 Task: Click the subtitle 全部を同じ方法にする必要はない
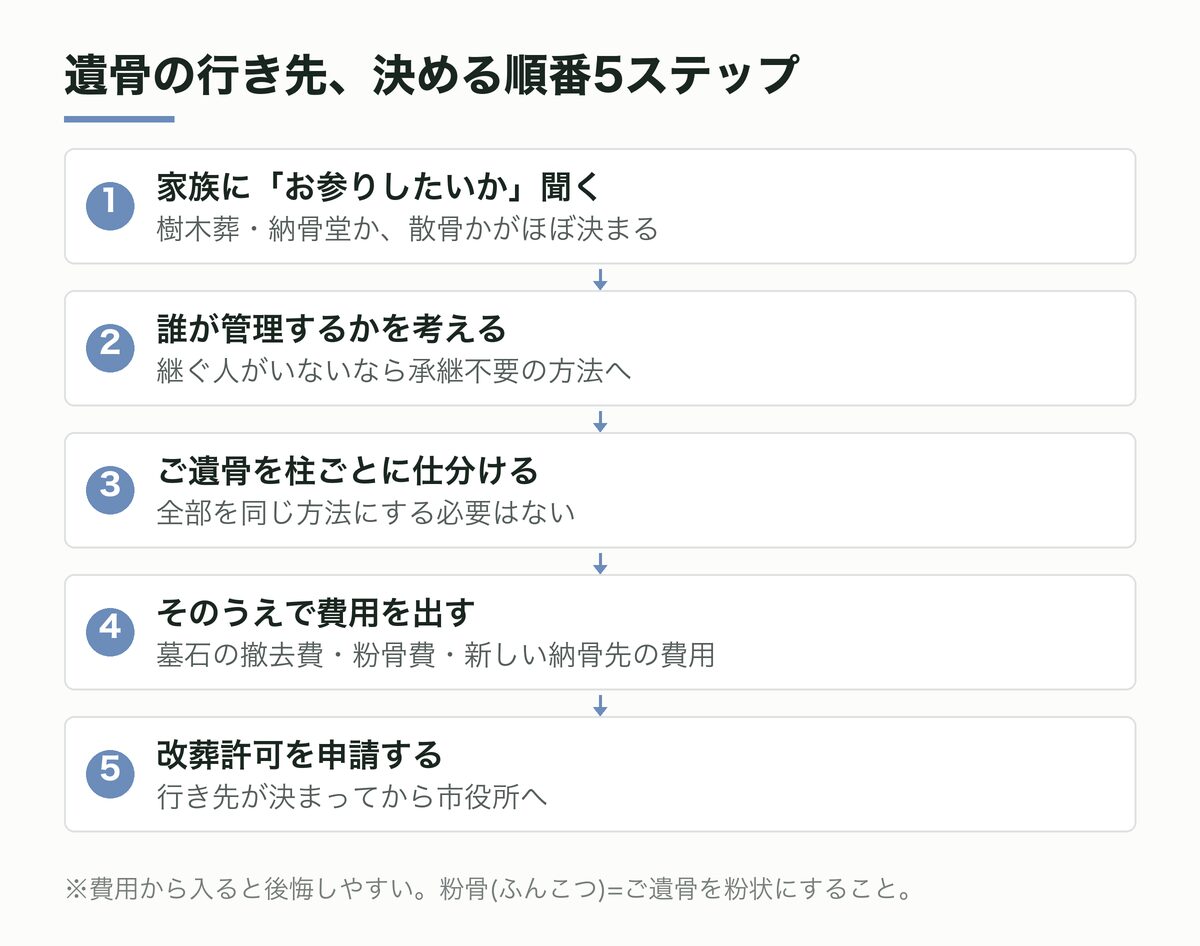366,514
